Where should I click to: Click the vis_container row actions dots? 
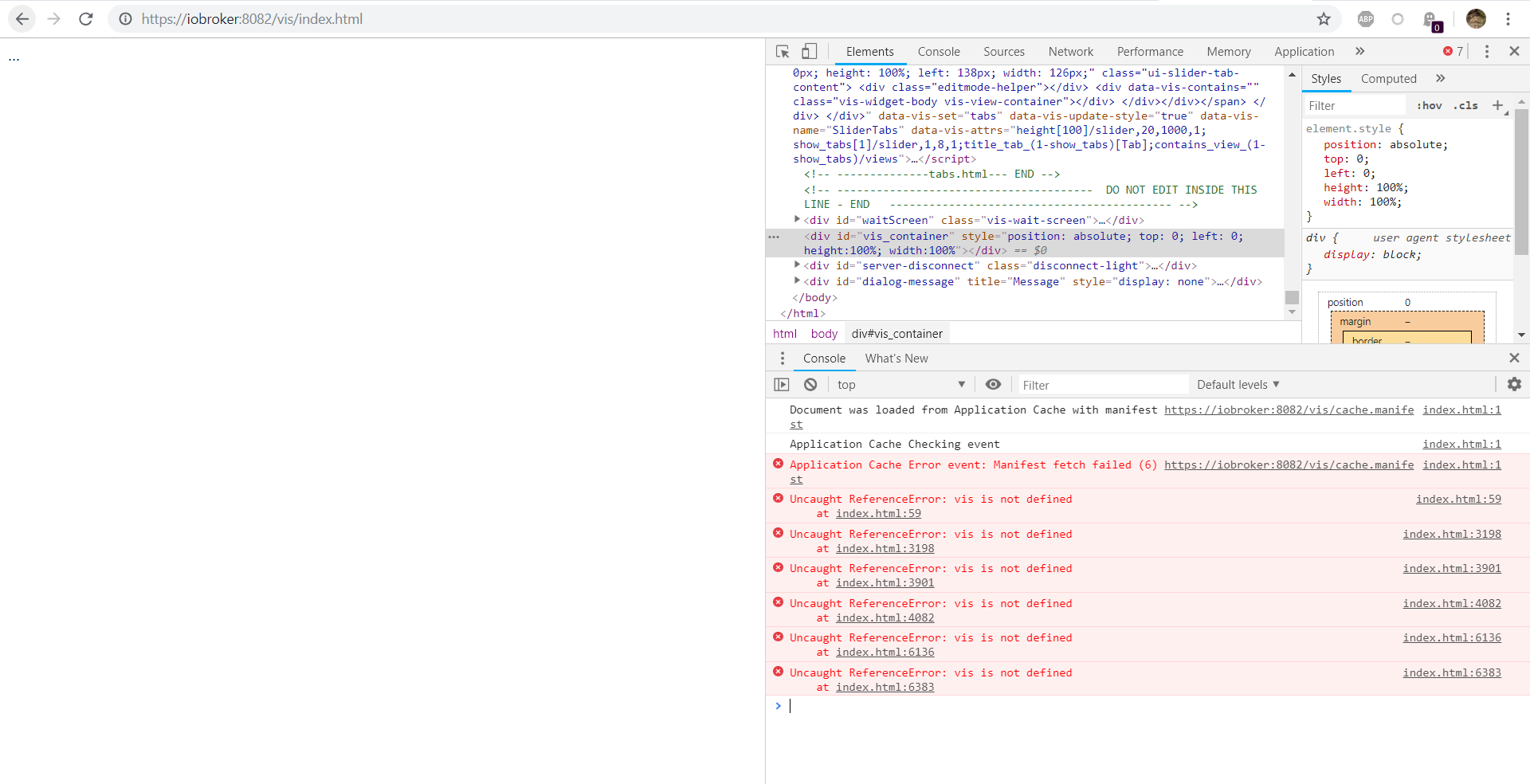(774, 237)
